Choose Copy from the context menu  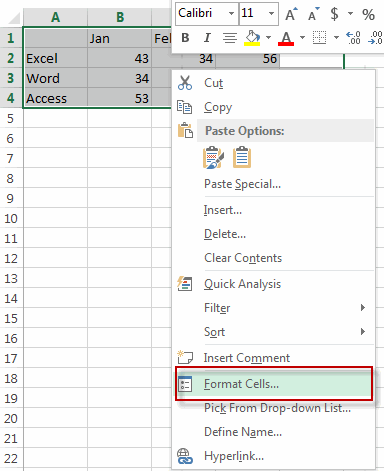(273, 107)
